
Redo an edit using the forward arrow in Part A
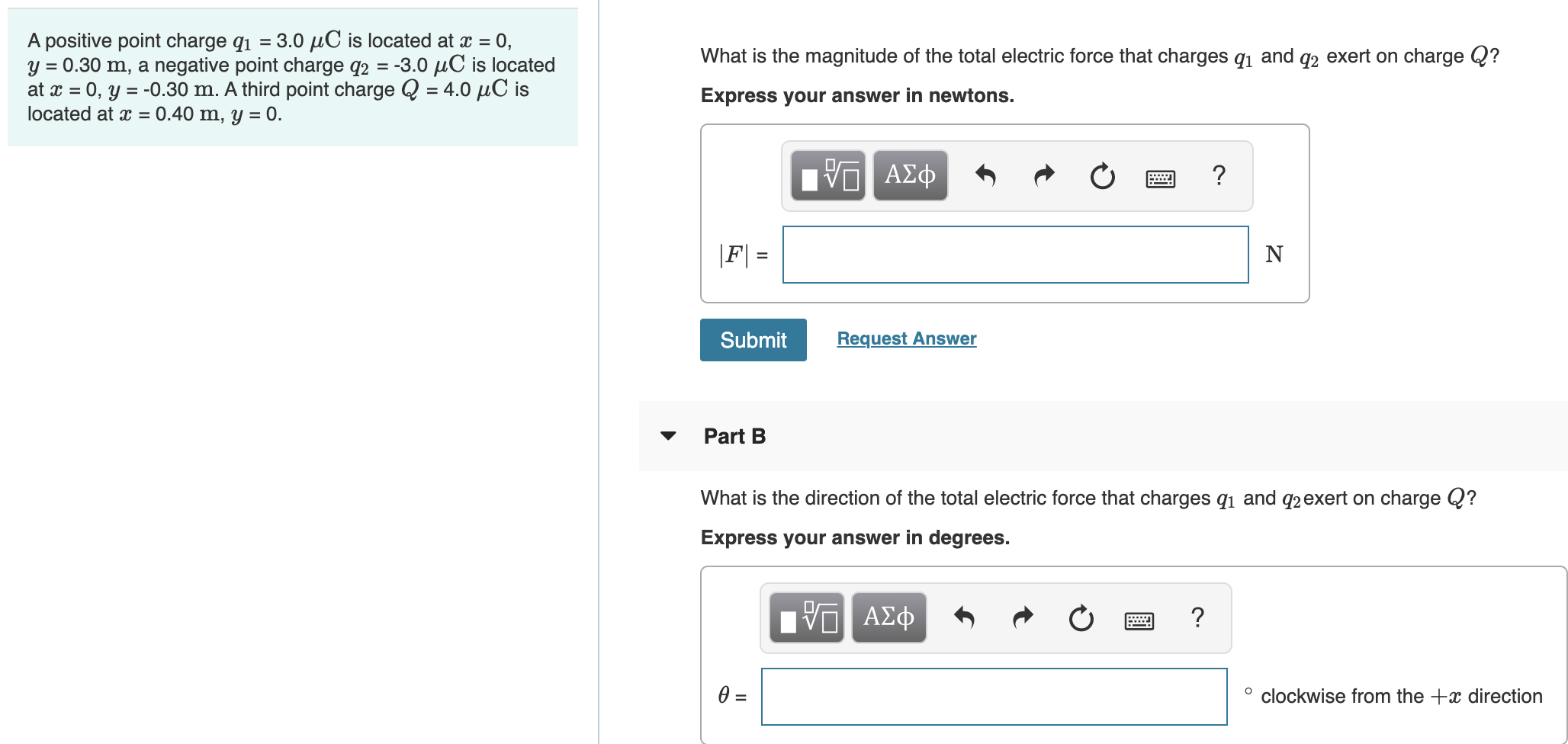tap(1043, 175)
